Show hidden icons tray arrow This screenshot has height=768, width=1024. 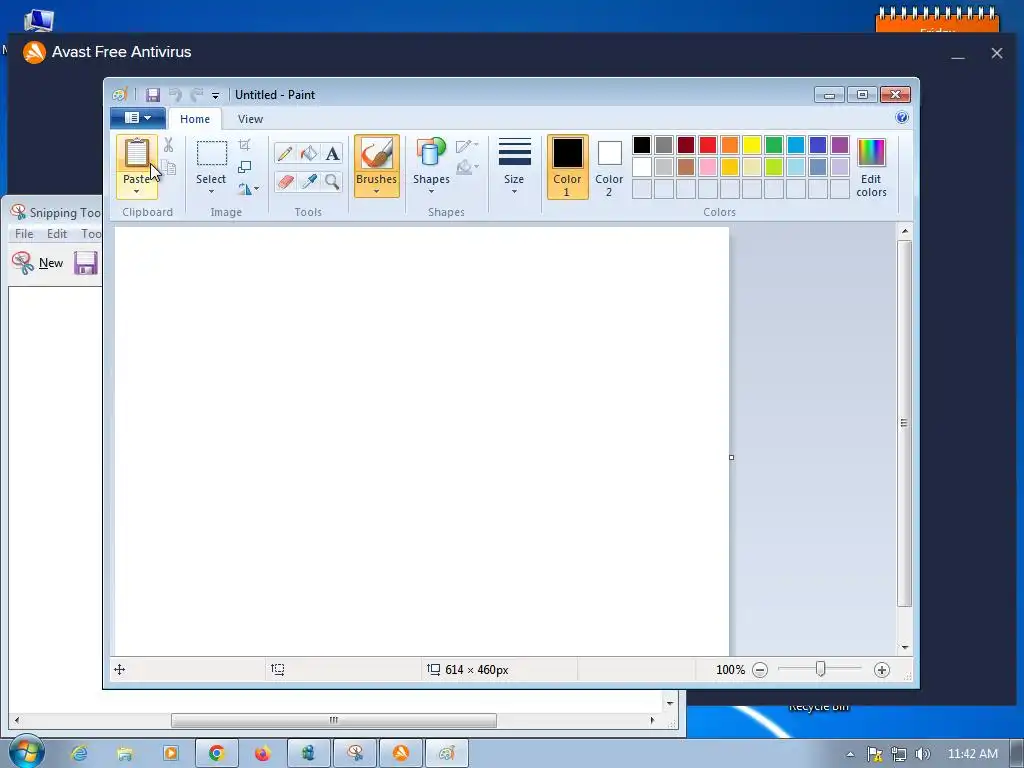tap(850, 754)
